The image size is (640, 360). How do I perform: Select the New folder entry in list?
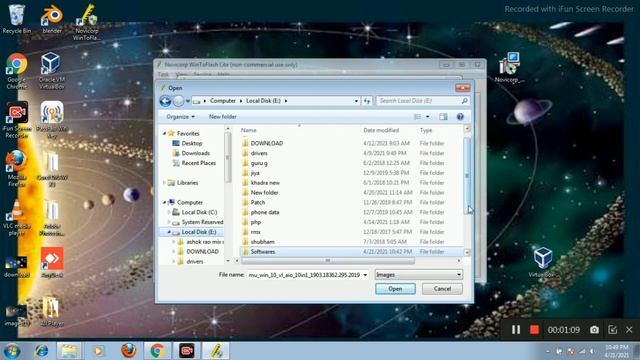pyautogui.click(x=264, y=192)
